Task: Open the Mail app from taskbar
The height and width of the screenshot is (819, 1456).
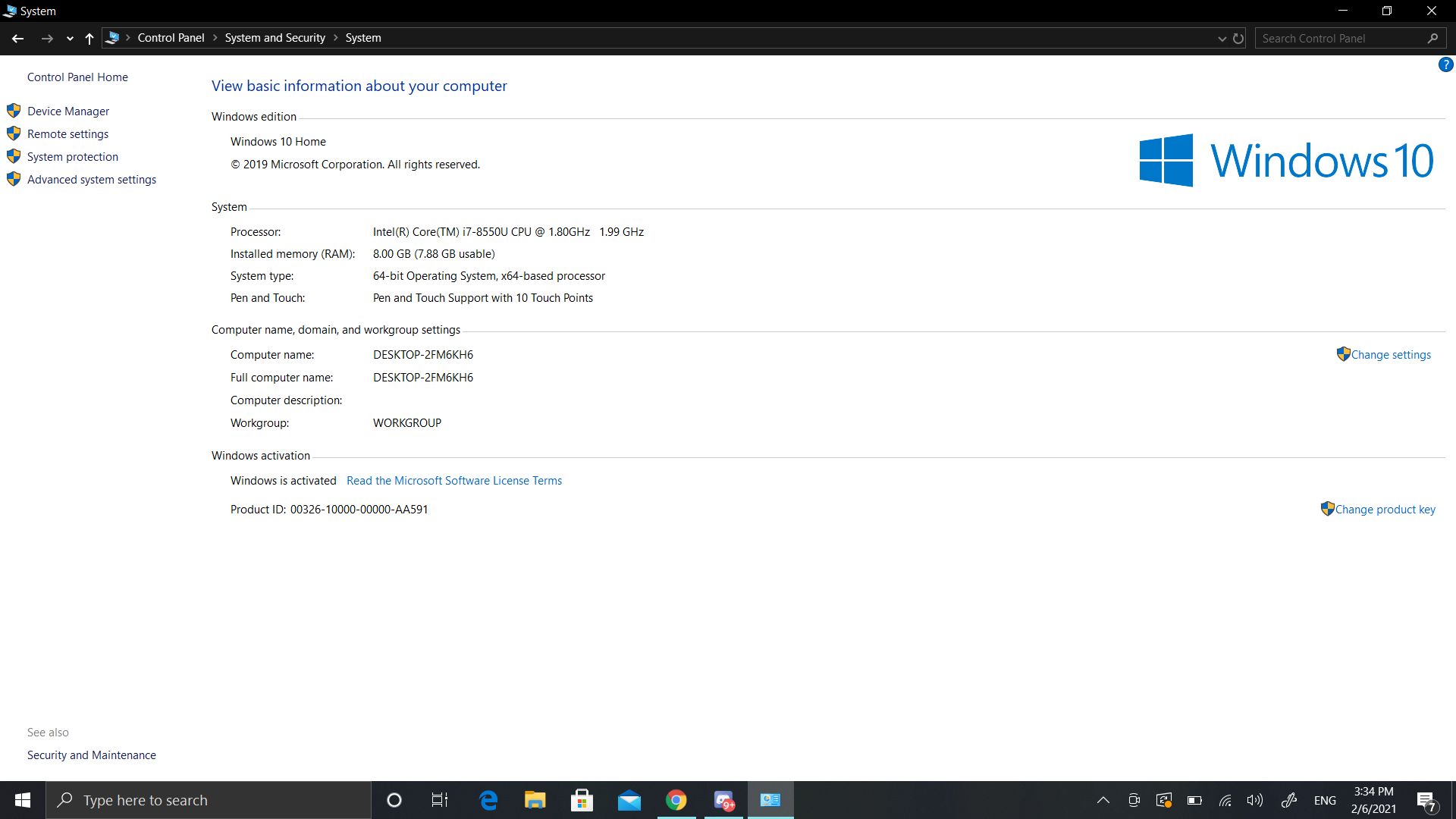Action: pos(629,800)
